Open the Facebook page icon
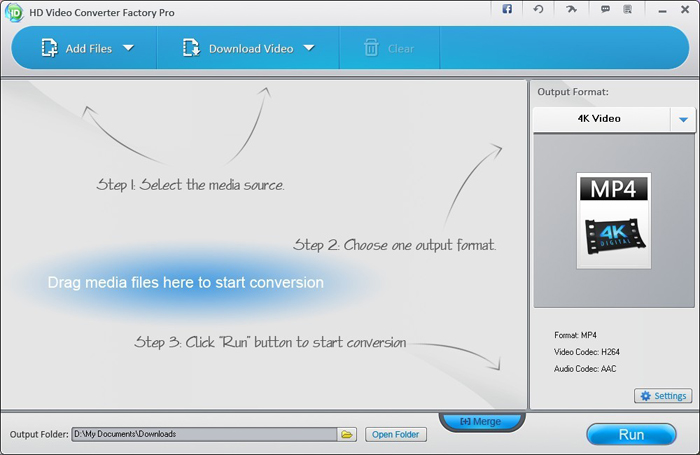 507,9
